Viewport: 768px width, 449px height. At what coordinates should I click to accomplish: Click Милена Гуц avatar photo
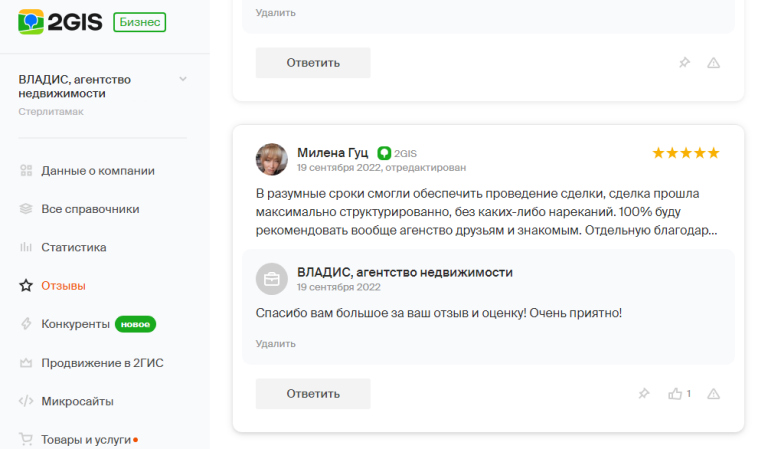point(272,159)
